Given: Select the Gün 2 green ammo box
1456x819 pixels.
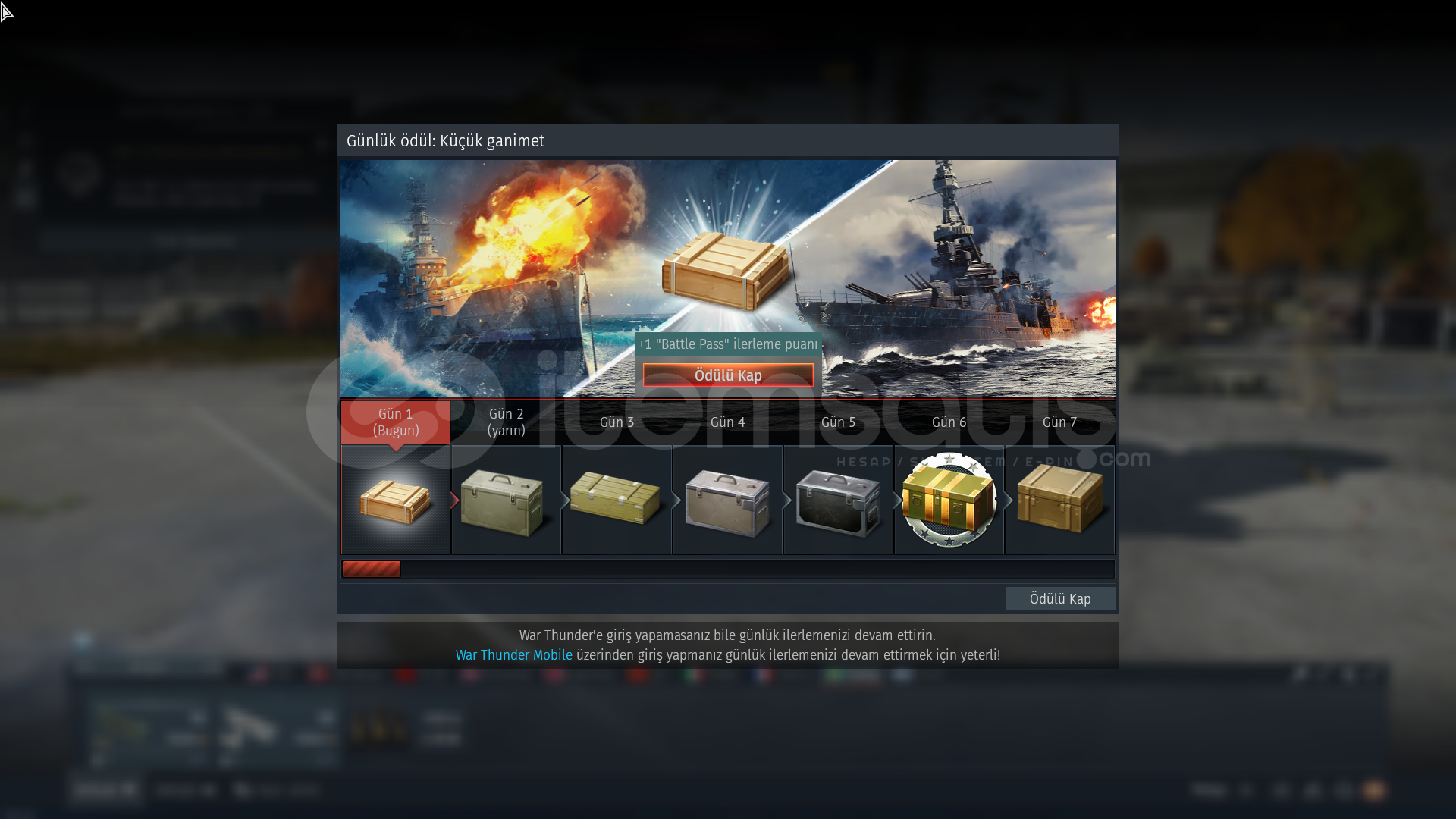Looking at the screenshot, I should pyautogui.click(x=507, y=502).
